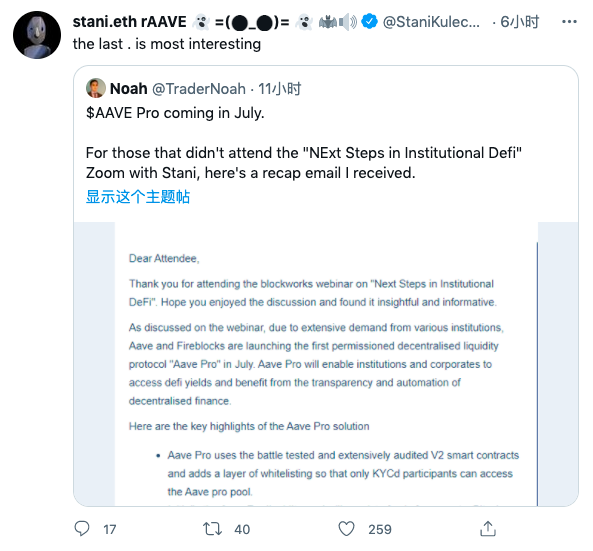The height and width of the screenshot is (551, 593).
Task: Click the 6小时 timestamp
Action: [x=520, y=22]
